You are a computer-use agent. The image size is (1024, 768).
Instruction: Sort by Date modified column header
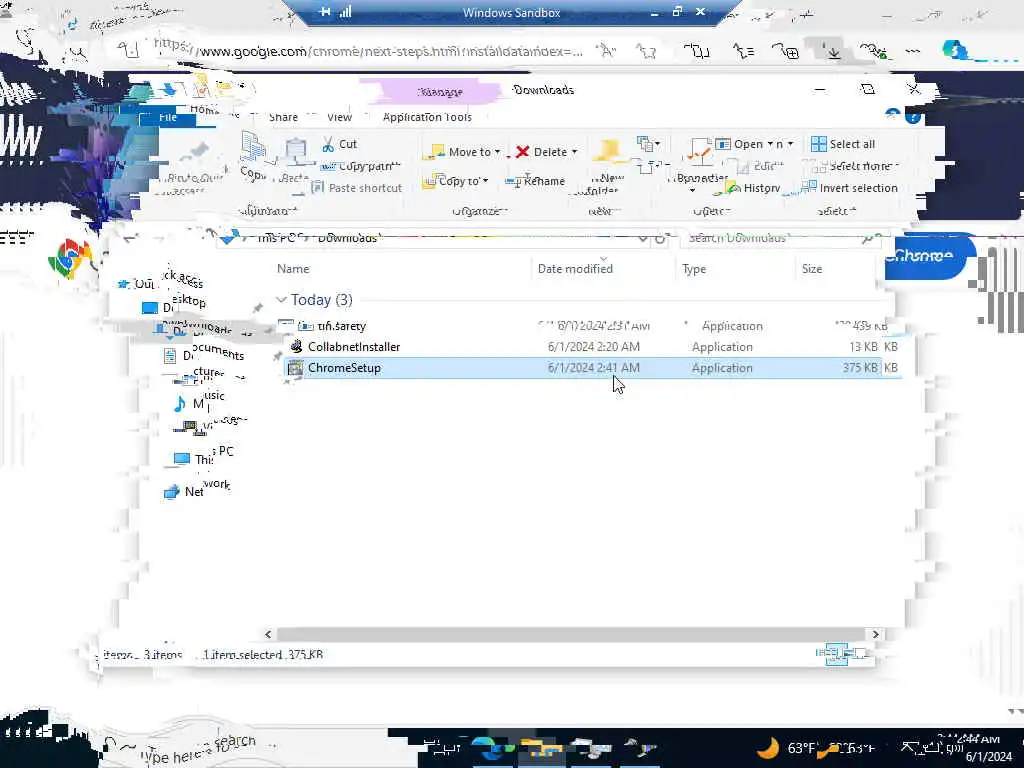point(575,268)
